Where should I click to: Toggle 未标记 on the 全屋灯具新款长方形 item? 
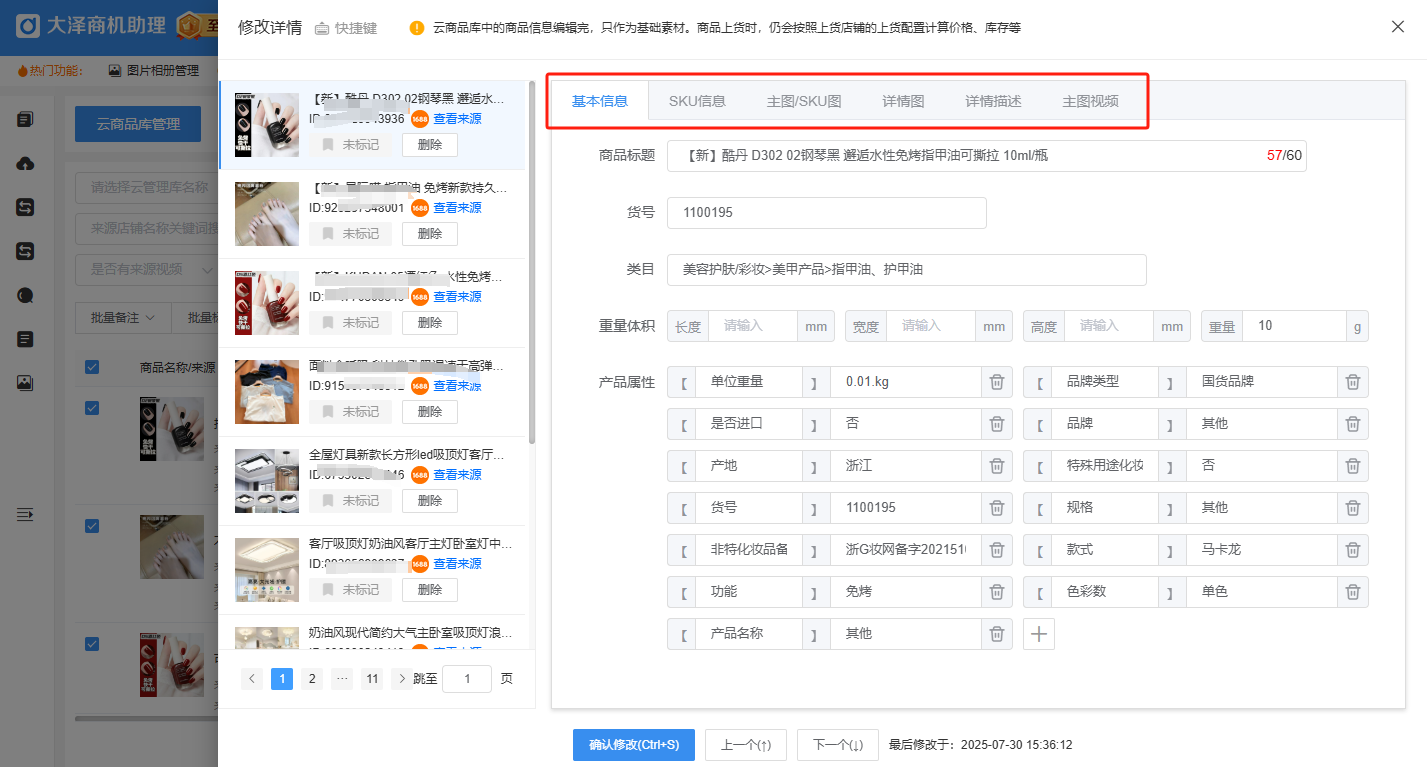coord(351,501)
